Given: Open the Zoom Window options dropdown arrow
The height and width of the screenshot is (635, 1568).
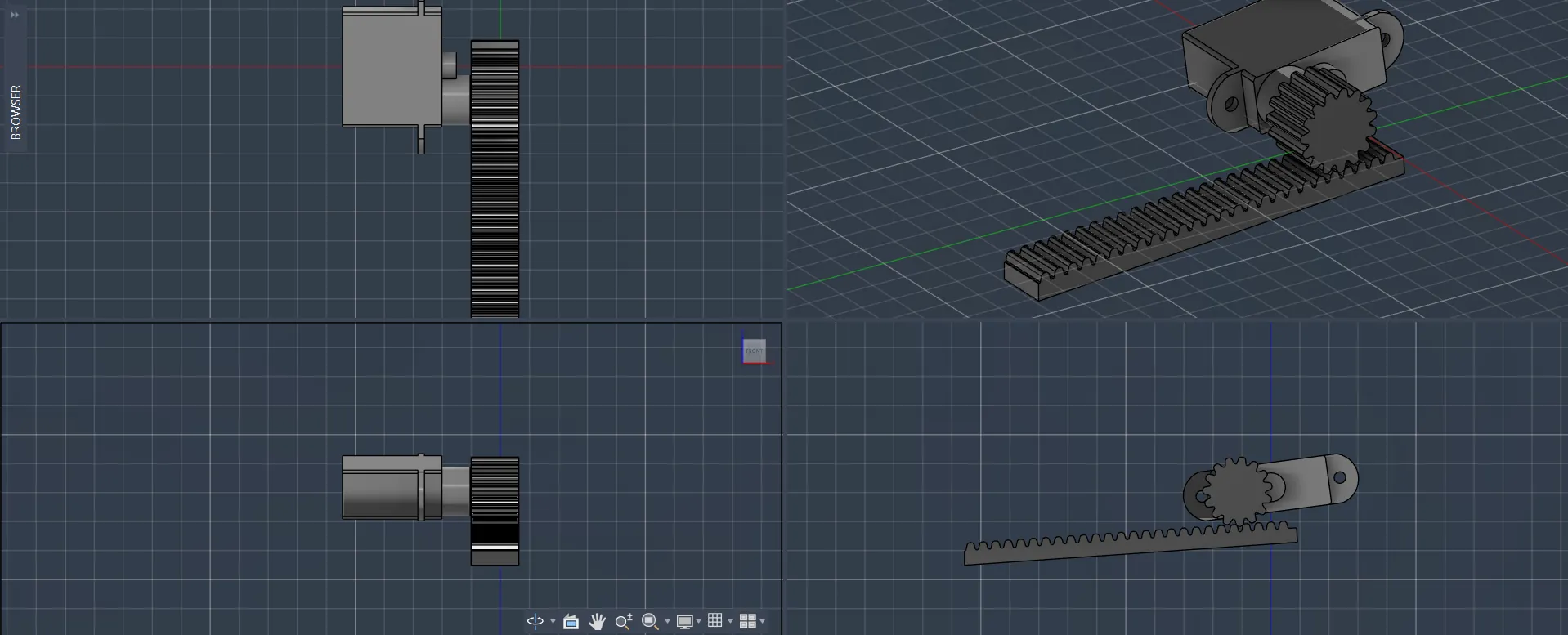Looking at the screenshot, I should click(667, 622).
